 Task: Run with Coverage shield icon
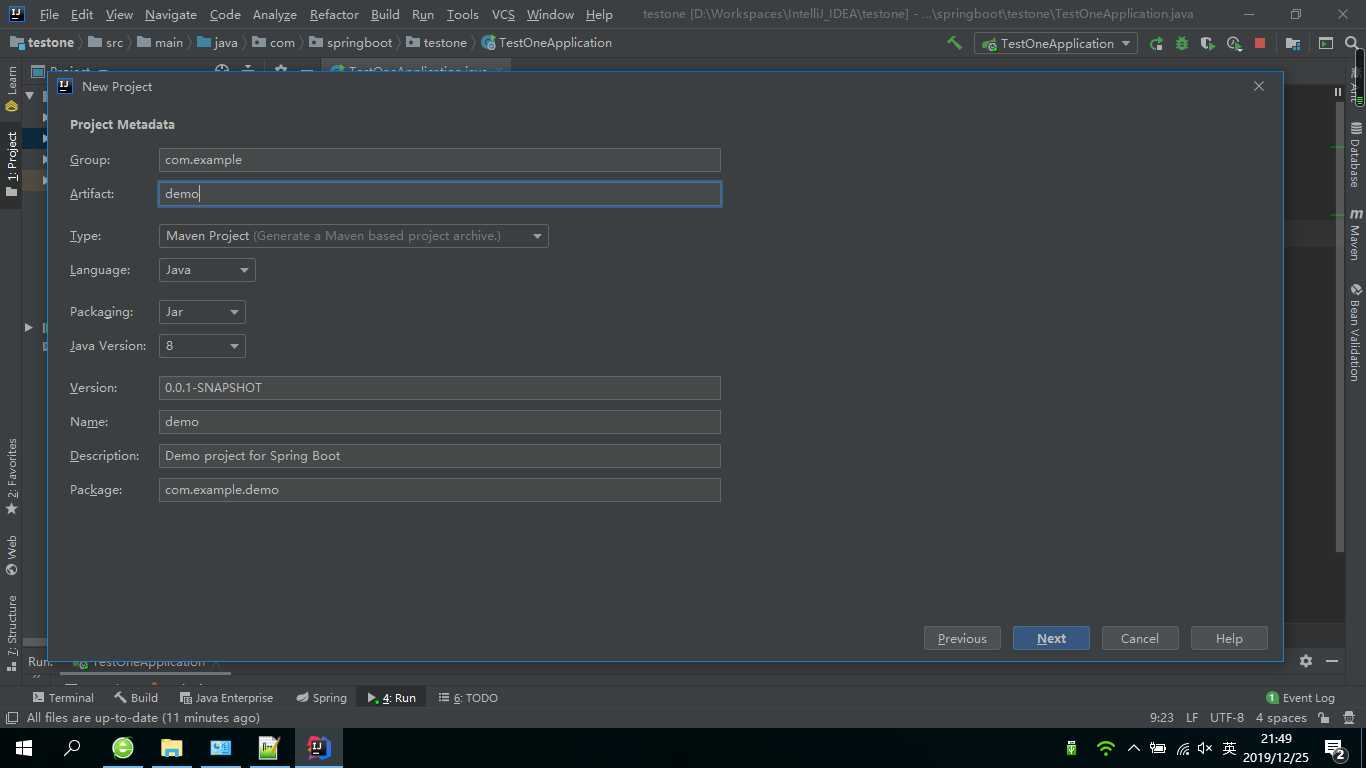[1208, 43]
